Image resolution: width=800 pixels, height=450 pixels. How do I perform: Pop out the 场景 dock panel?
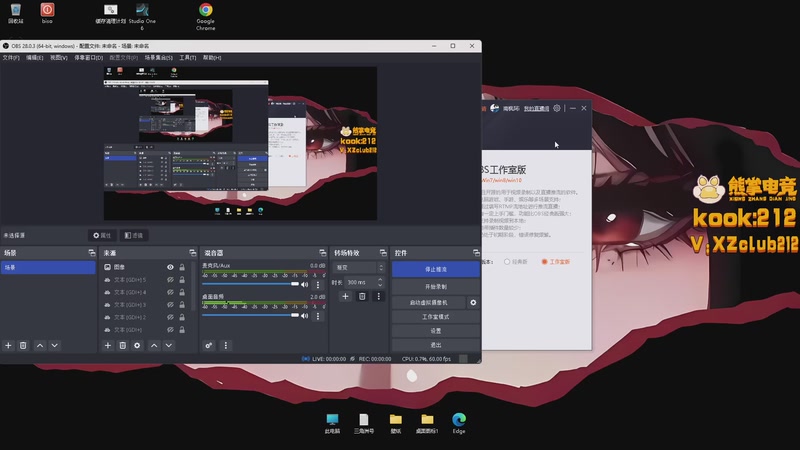(x=92, y=253)
